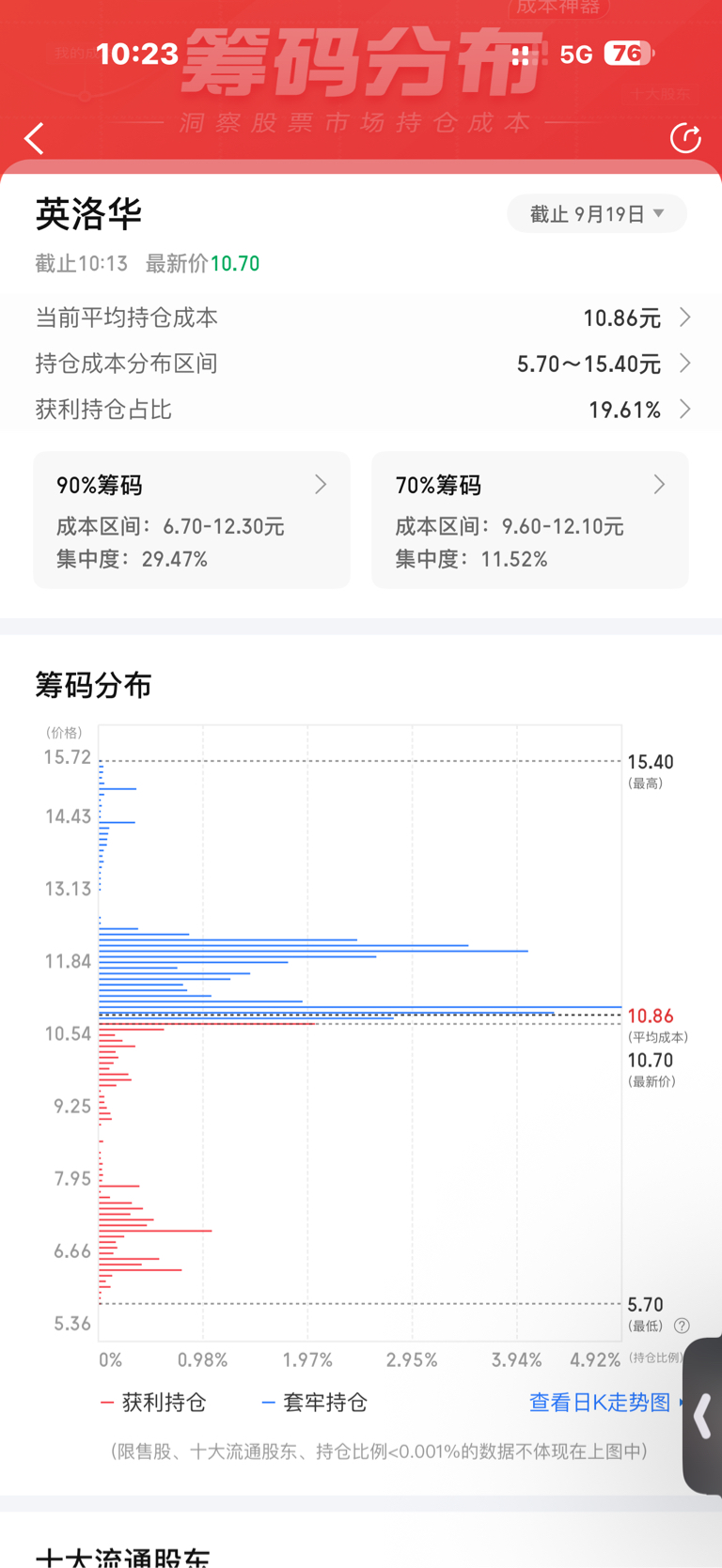Tap the floating side panel arrow handle

pyautogui.click(x=703, y=1417)
